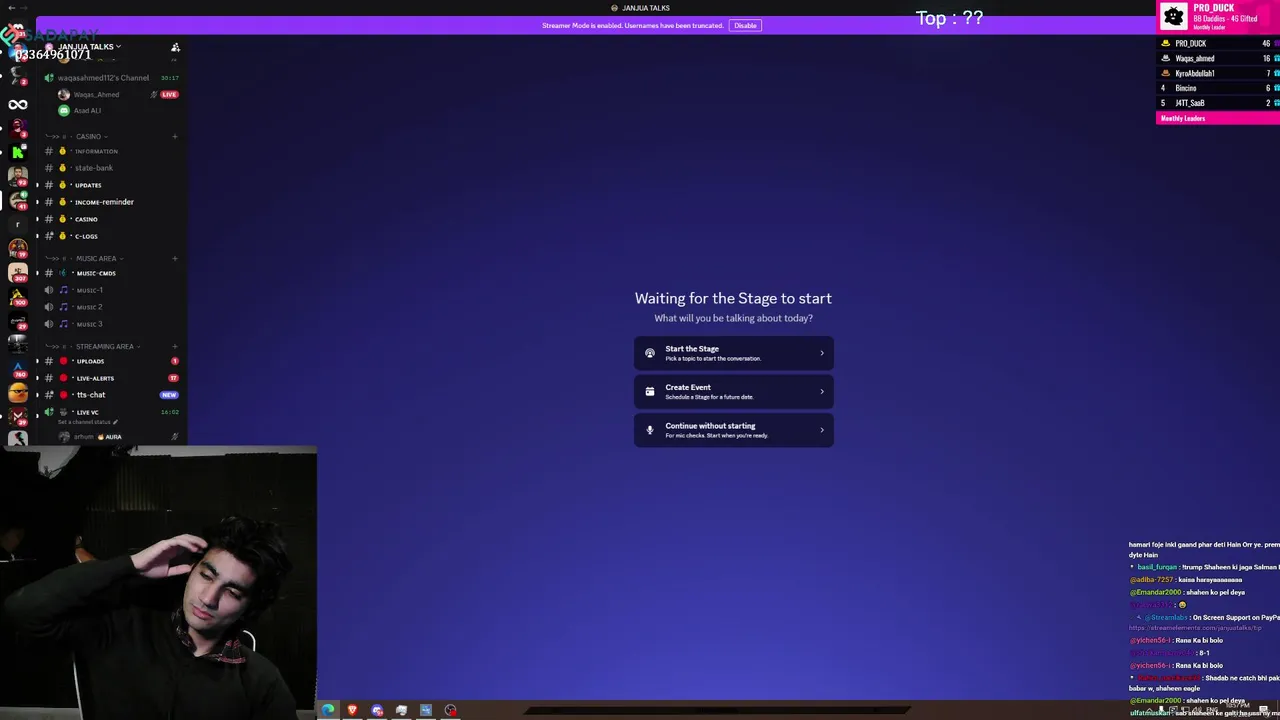Click the speaker icon of music-1 channel
Viewport: 1280px width, 720px height.
(49, 290)
